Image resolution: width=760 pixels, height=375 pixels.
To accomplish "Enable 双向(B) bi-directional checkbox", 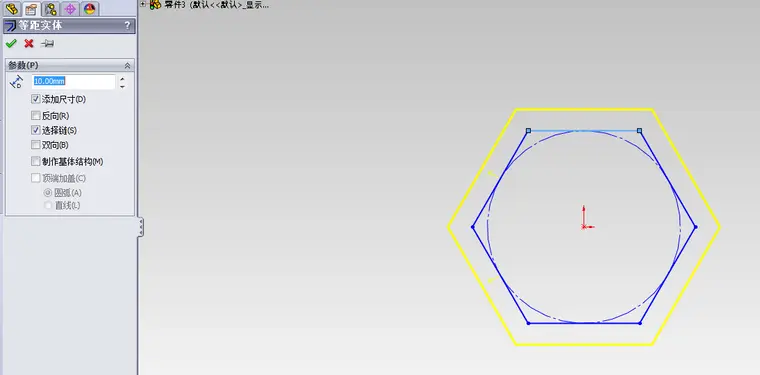I will pos(35,144).
